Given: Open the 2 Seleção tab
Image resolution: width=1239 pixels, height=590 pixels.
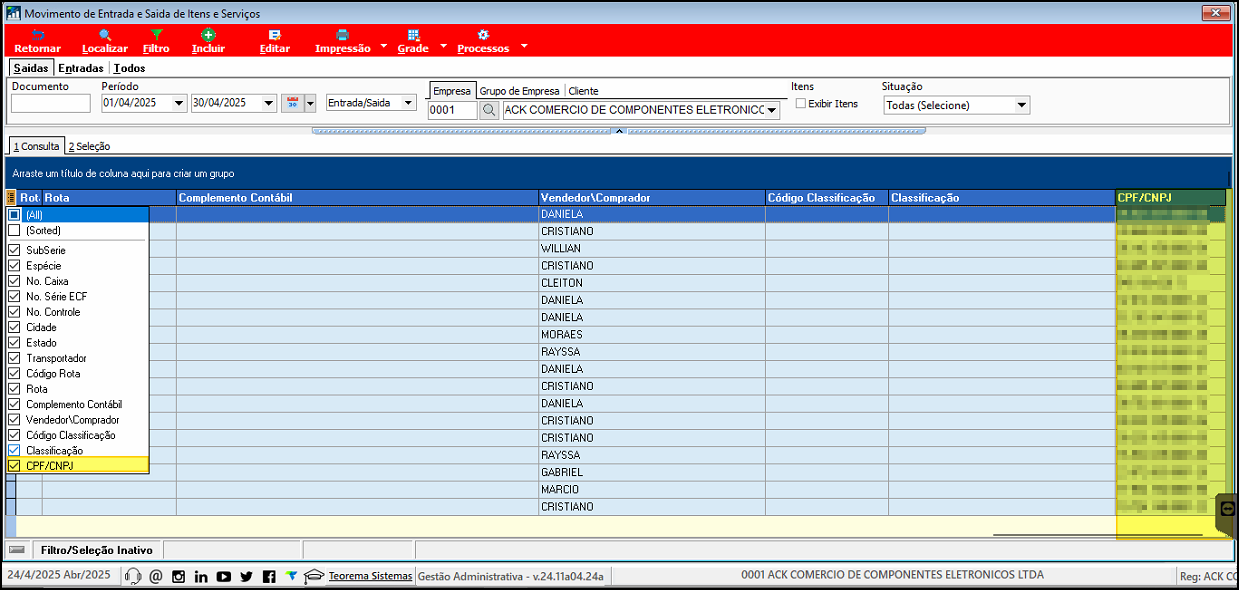Looking at the screenshot, I should pos(89,146).
